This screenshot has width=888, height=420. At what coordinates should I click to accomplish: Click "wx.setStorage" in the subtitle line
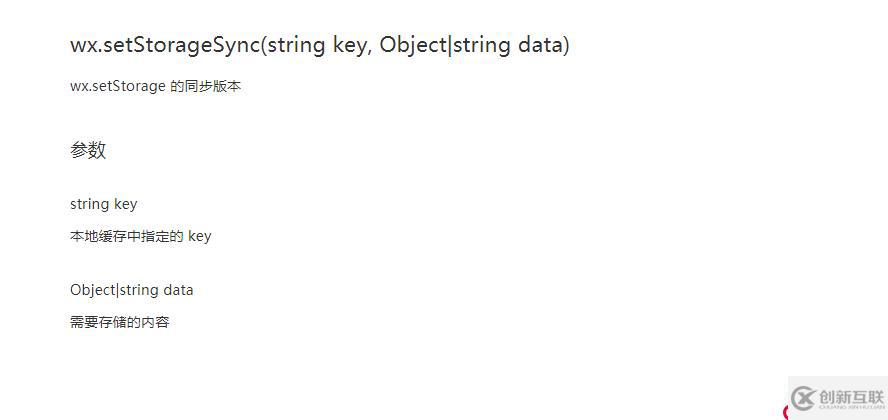(118, 87)
